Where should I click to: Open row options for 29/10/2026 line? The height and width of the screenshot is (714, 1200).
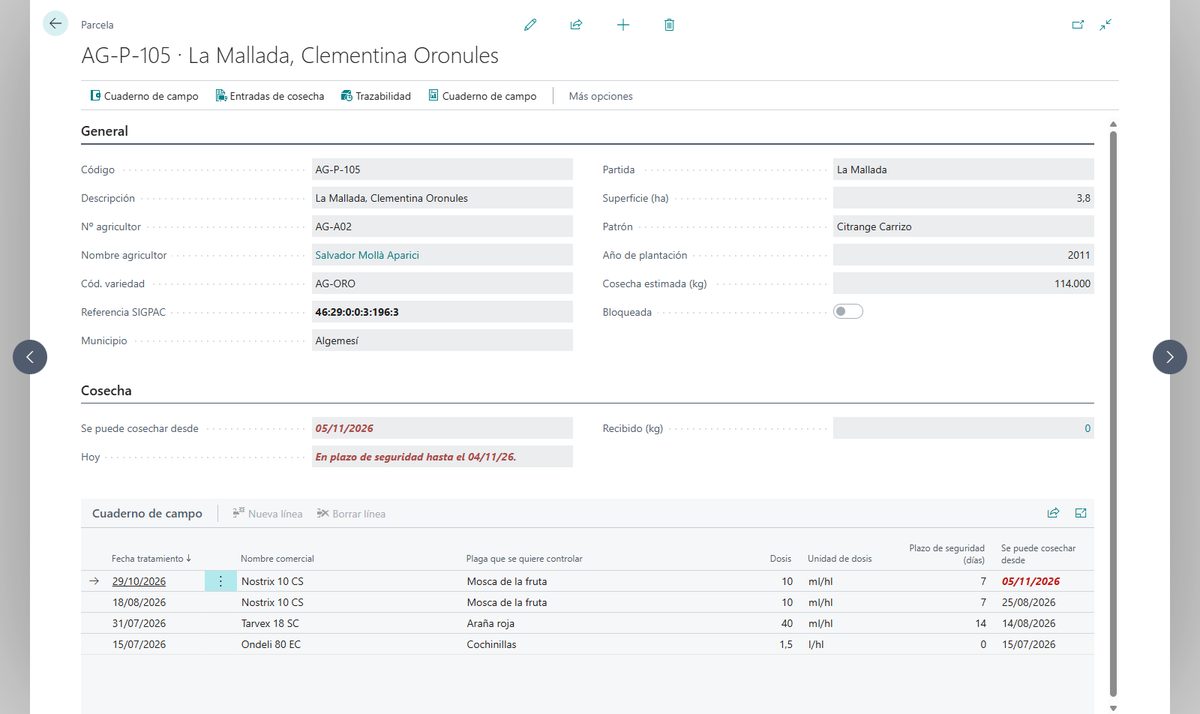(221, 581)
